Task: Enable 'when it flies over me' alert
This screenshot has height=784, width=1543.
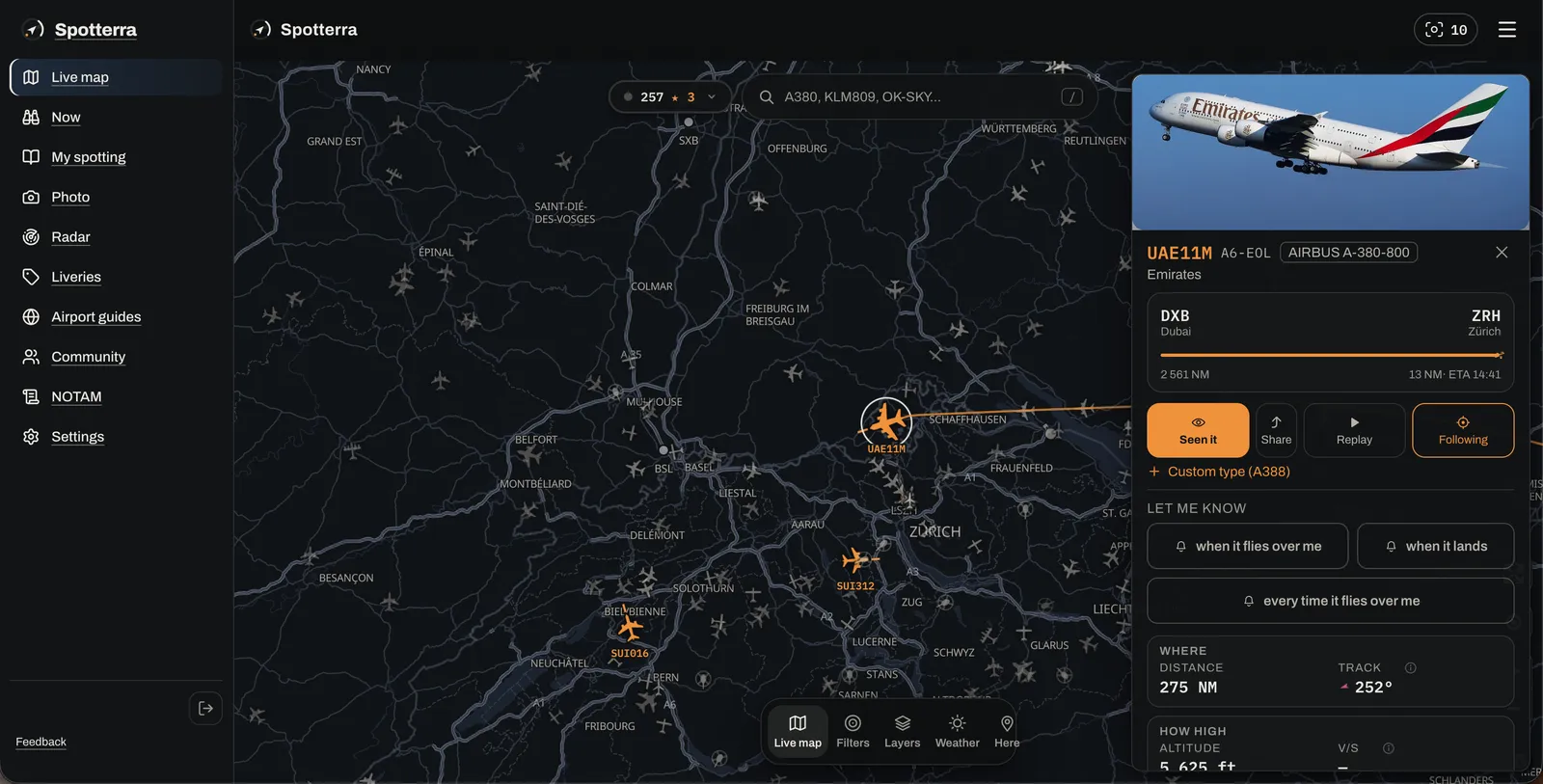Action: (x=1247, y=547)
